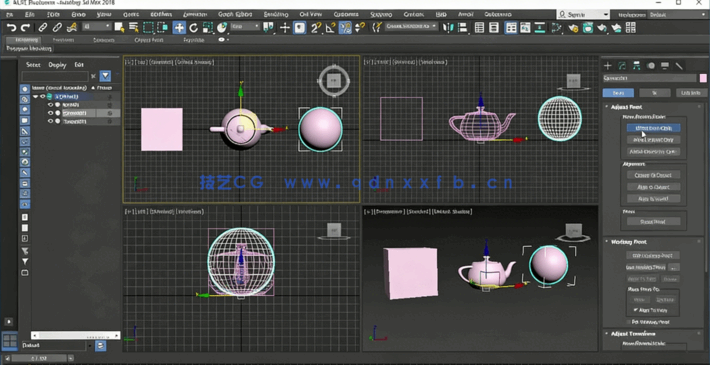Toggle visibility eye of Teapot001 row
The width and height of the screenshot is (710, 365).
50,121
